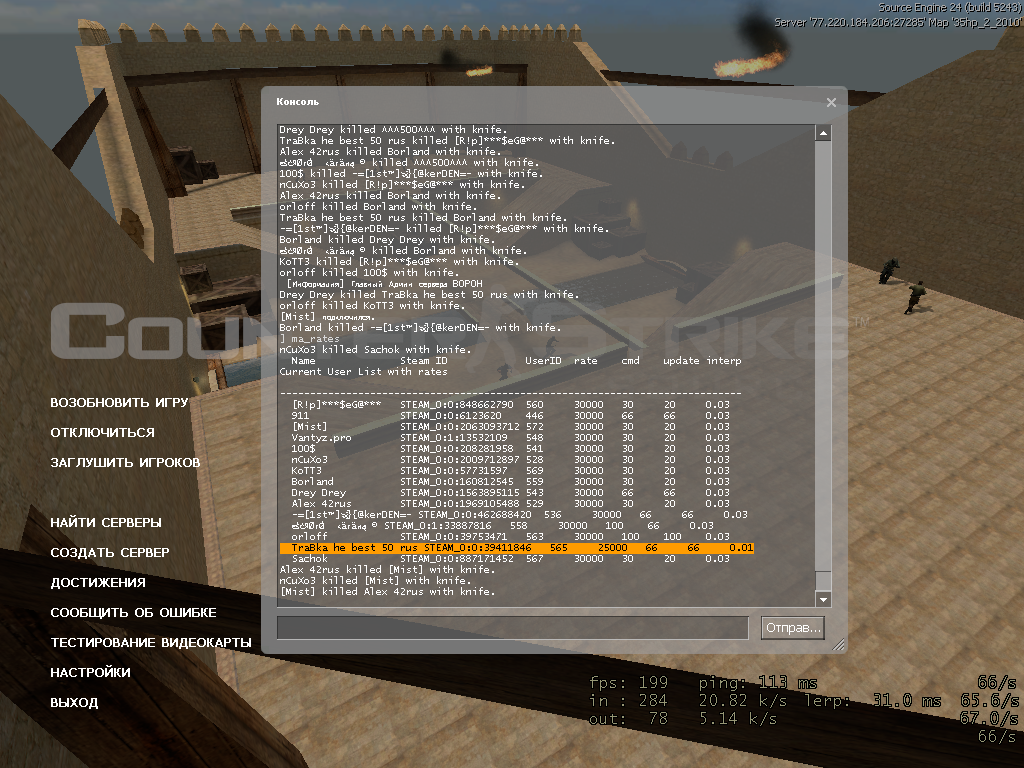Open НАСТРОЙКИ menu item

pyautogui.click(x=90, y=673)
